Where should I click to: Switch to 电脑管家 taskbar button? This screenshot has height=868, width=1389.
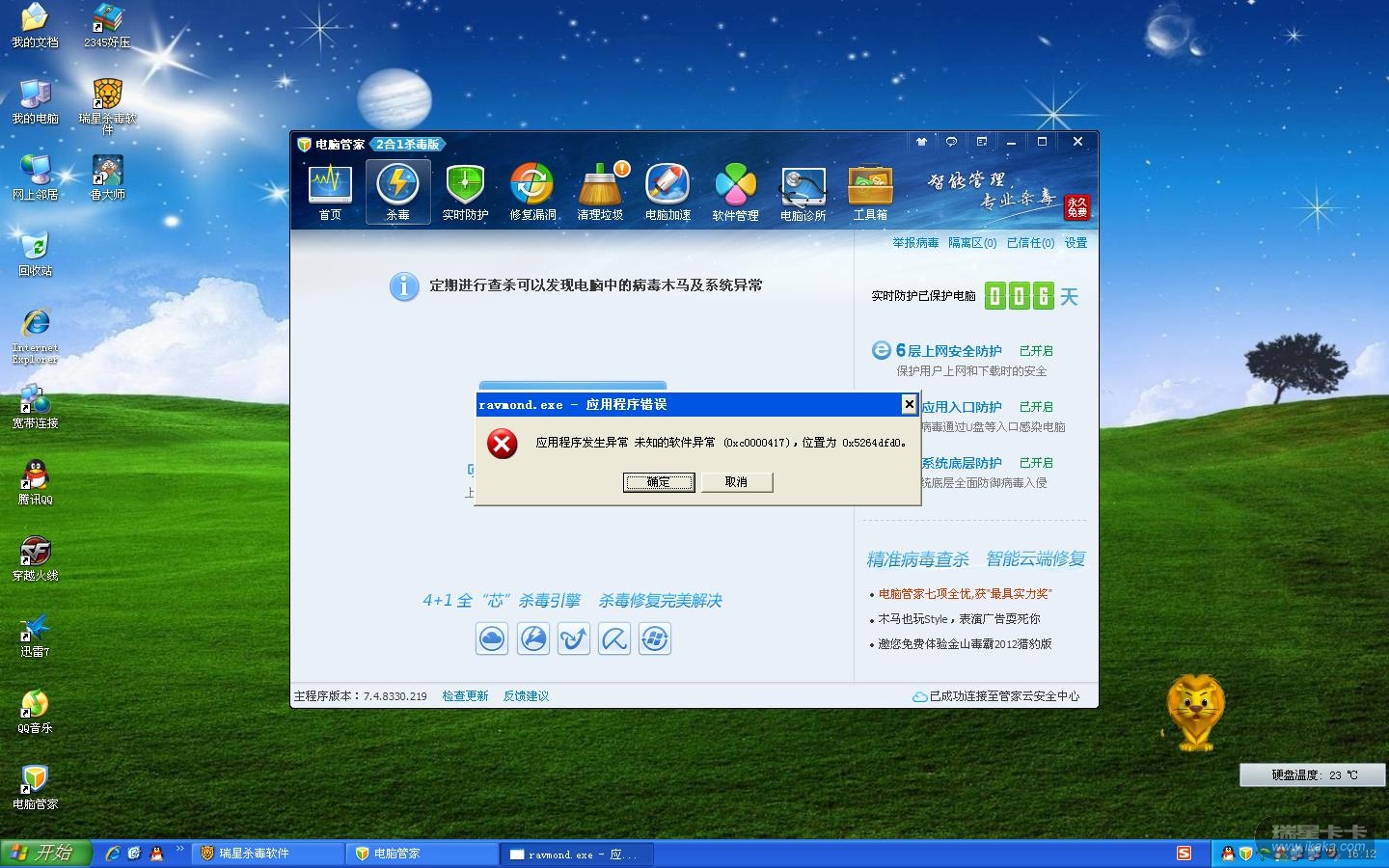pos(422,854)
